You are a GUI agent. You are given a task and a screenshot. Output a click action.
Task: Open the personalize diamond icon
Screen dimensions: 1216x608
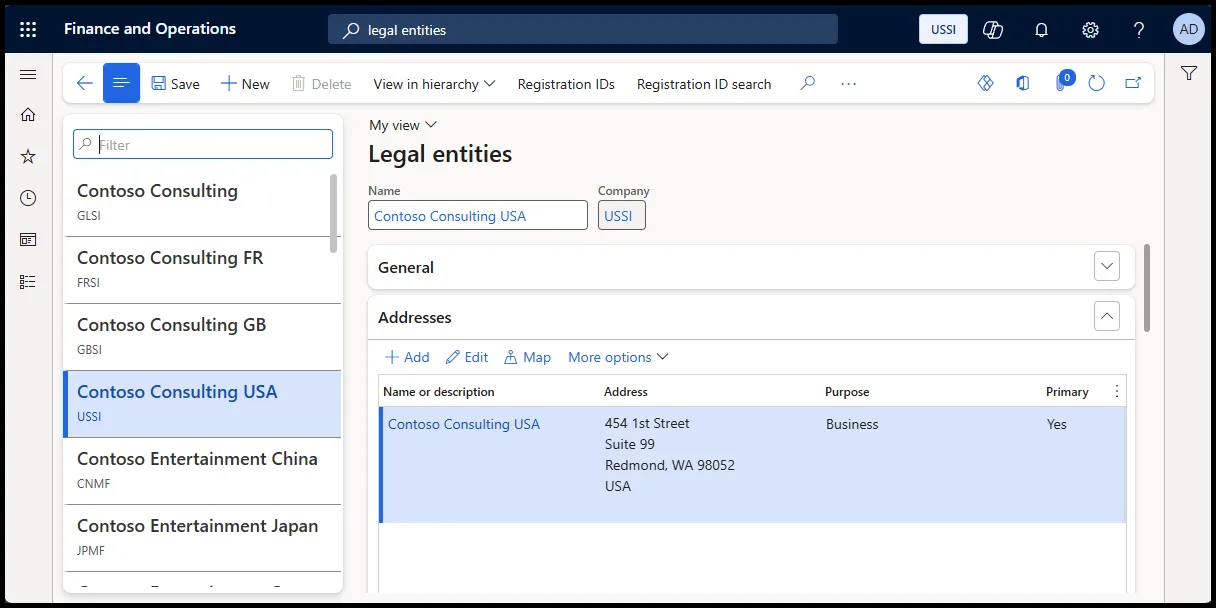coord(985,84)
